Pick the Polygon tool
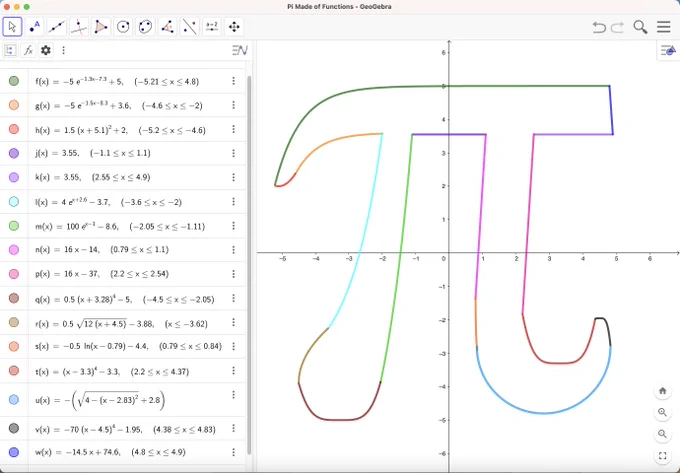680x473 pixels. (101, 27)
